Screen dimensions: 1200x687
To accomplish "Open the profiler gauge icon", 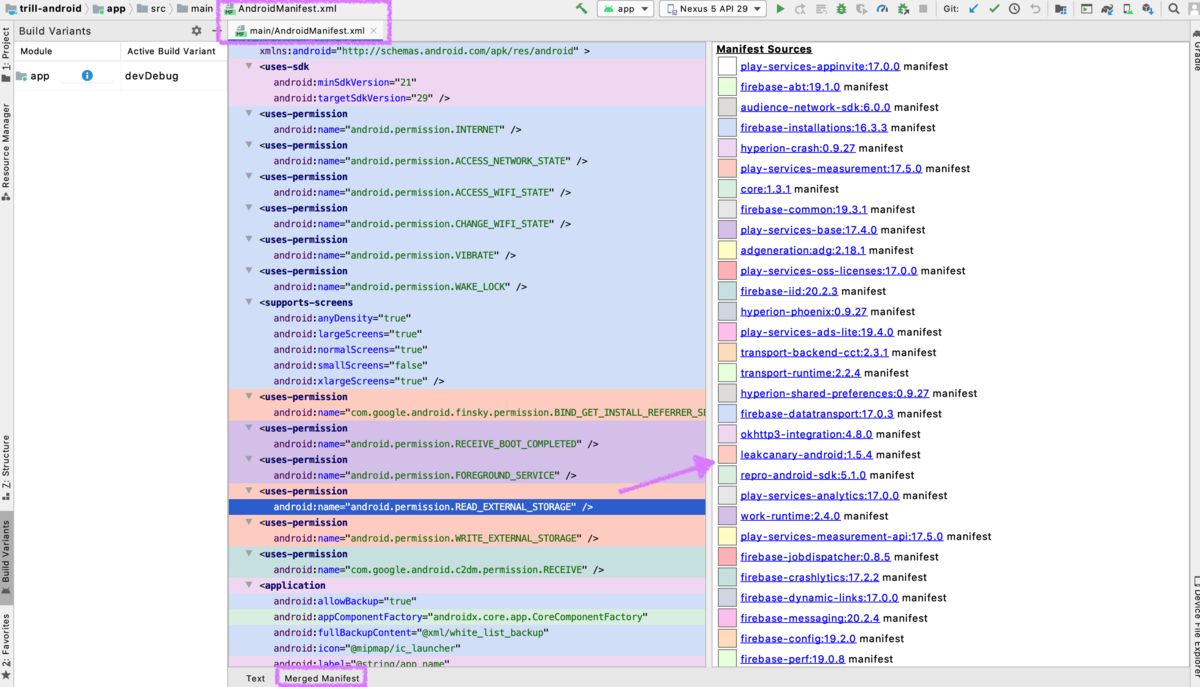I will pyautogui.click(x=882, y=9).
